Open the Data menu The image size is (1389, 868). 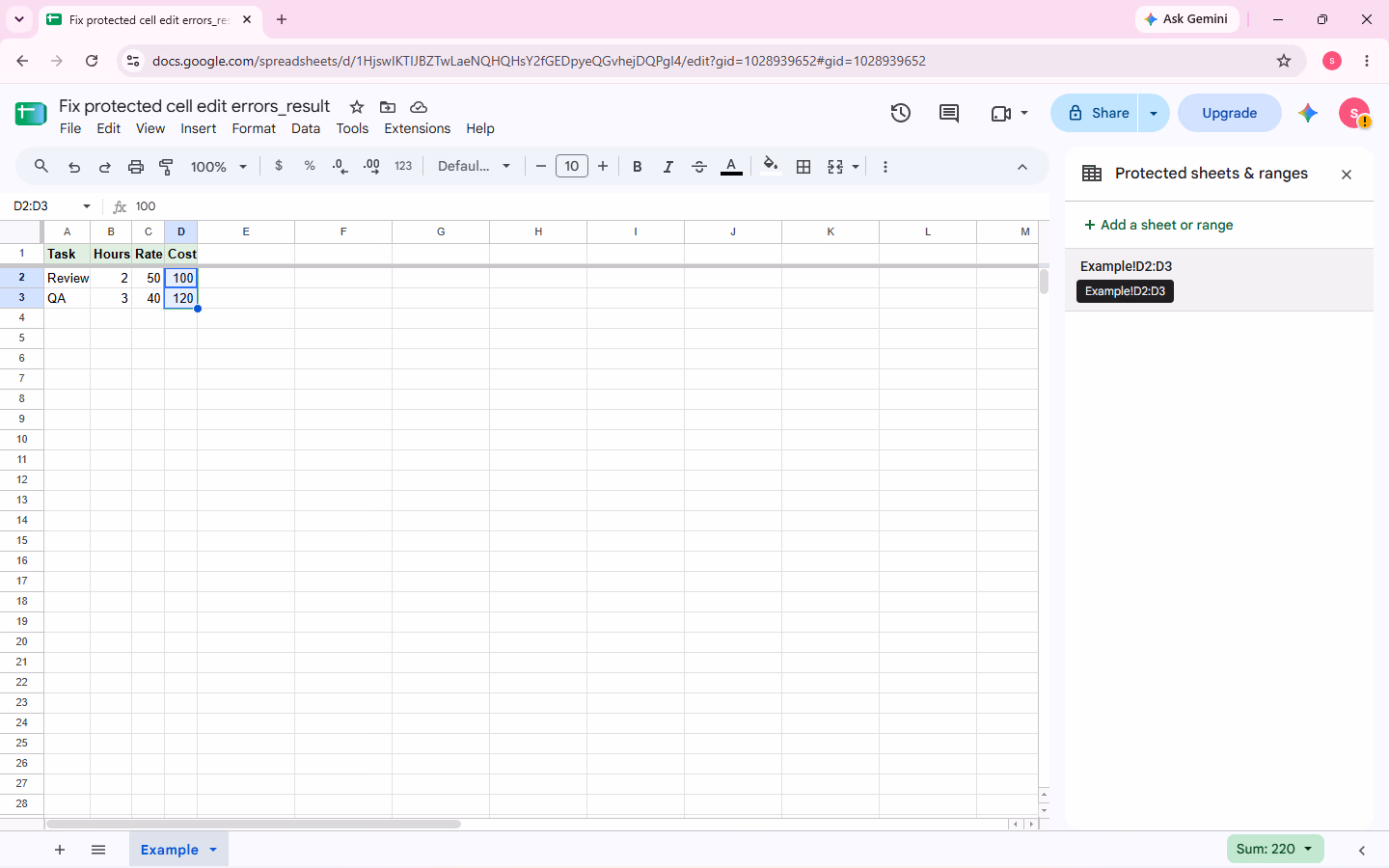306,128
